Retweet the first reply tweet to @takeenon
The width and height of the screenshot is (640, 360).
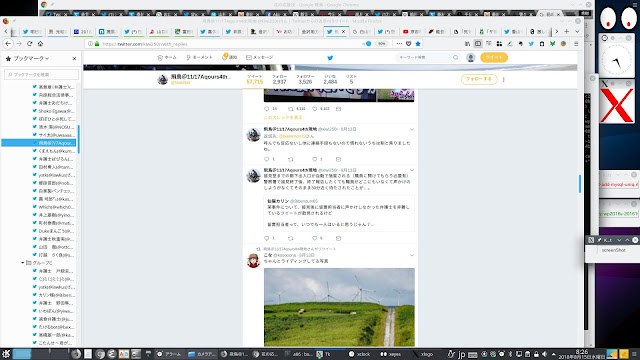[x=291, y=159]
